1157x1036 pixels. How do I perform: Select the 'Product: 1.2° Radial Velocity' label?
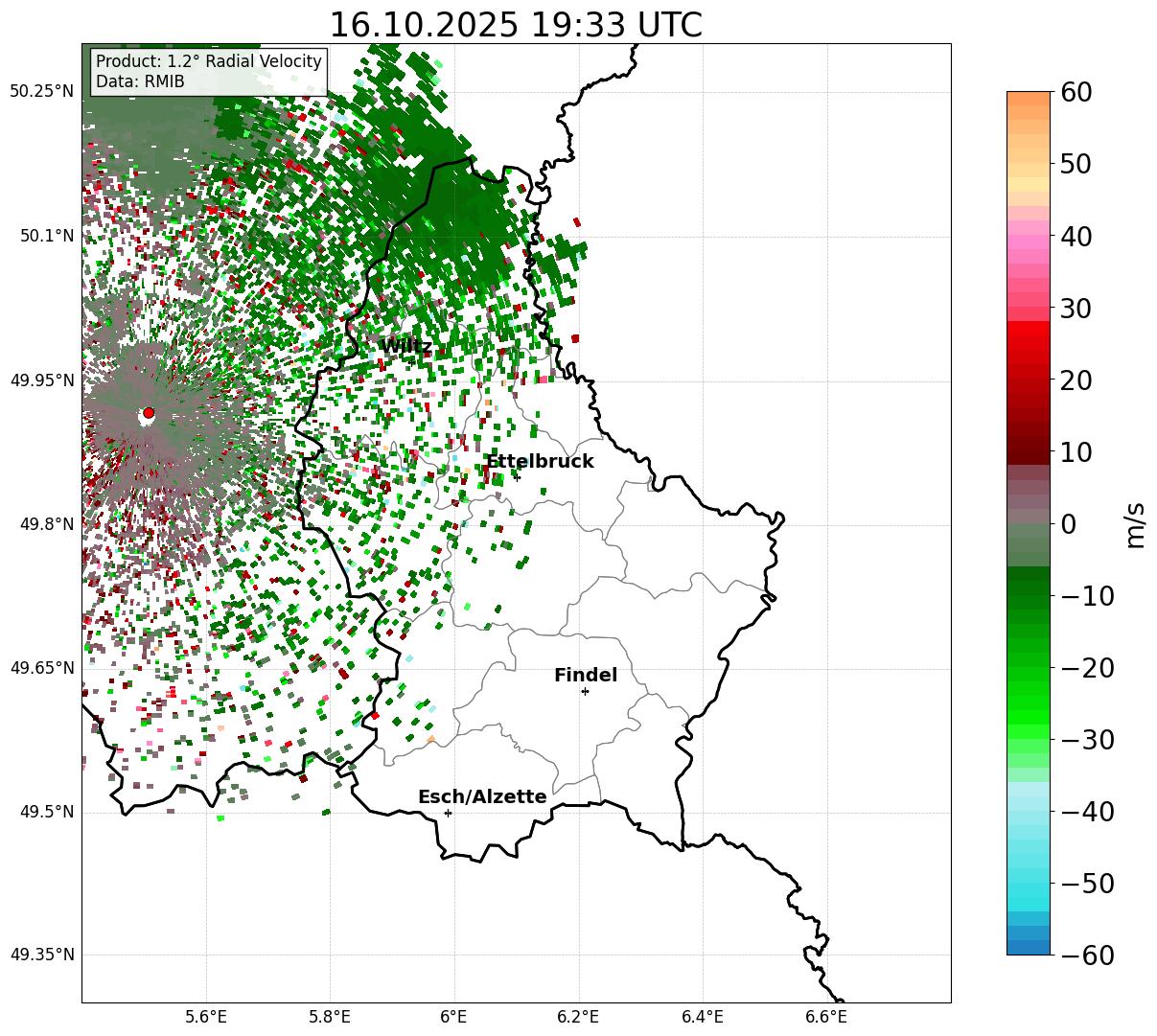pyautogui.click(x=209, y=61)
